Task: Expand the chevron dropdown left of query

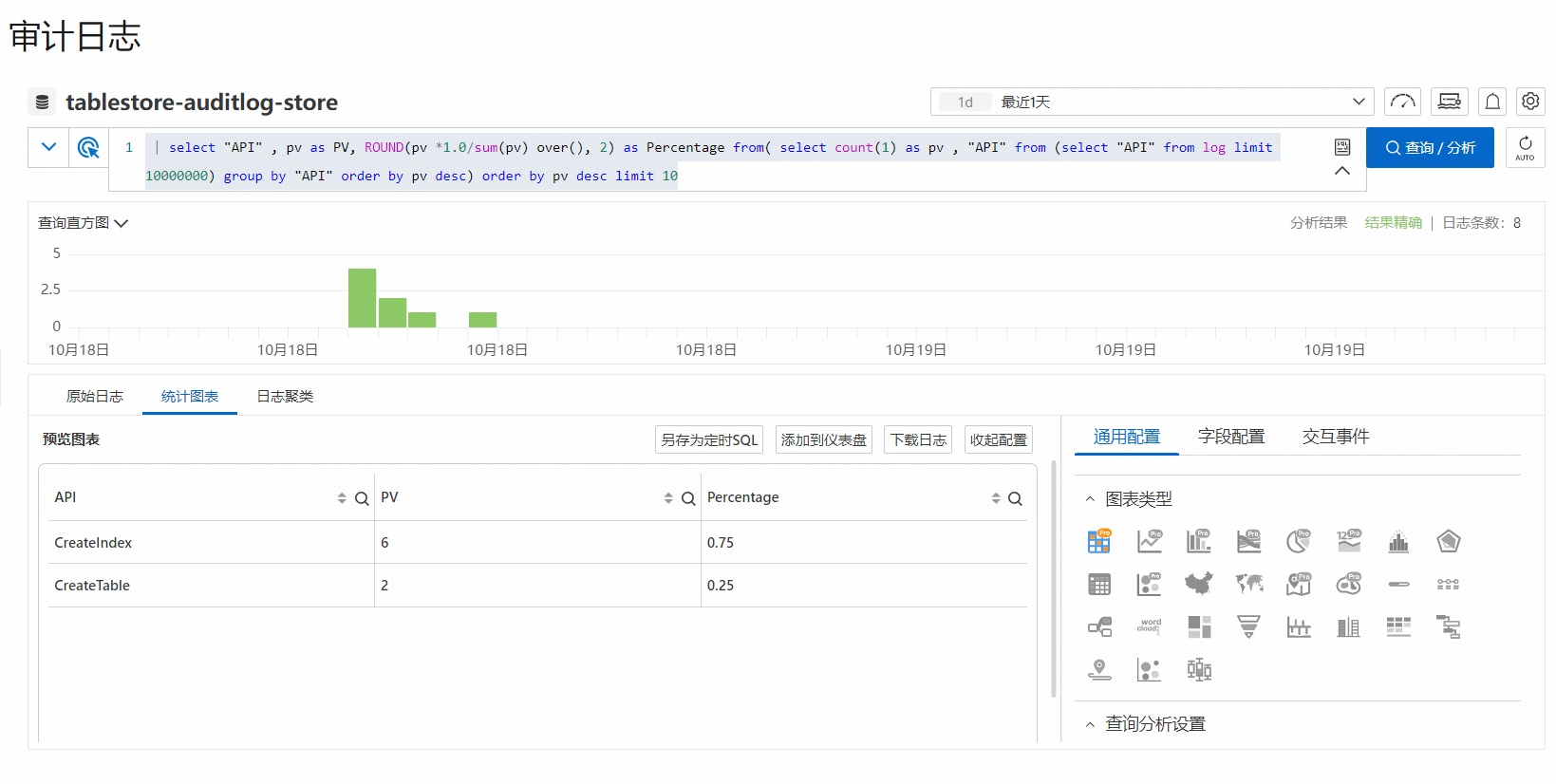Action: click(x=48, y=147)
